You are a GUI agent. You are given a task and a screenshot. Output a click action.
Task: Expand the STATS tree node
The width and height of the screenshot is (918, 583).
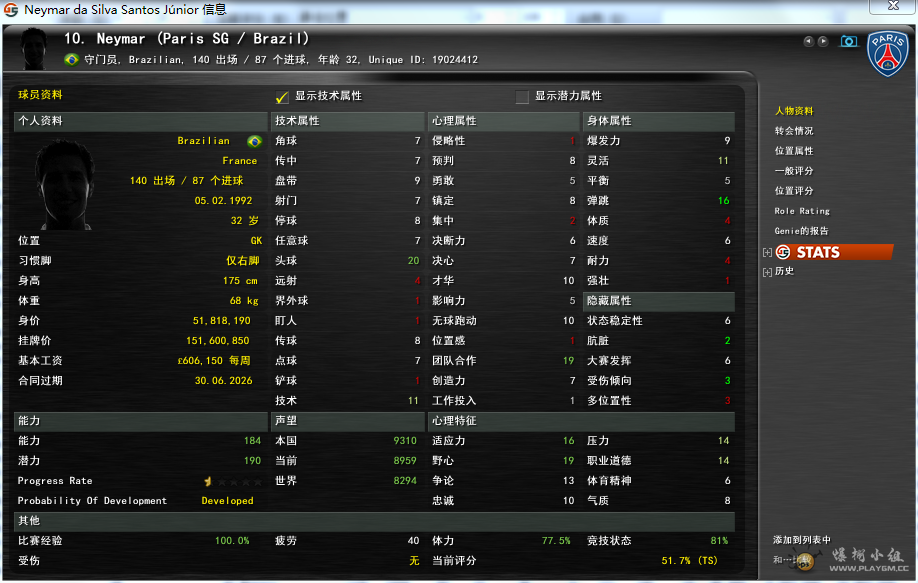click(767, 252)
